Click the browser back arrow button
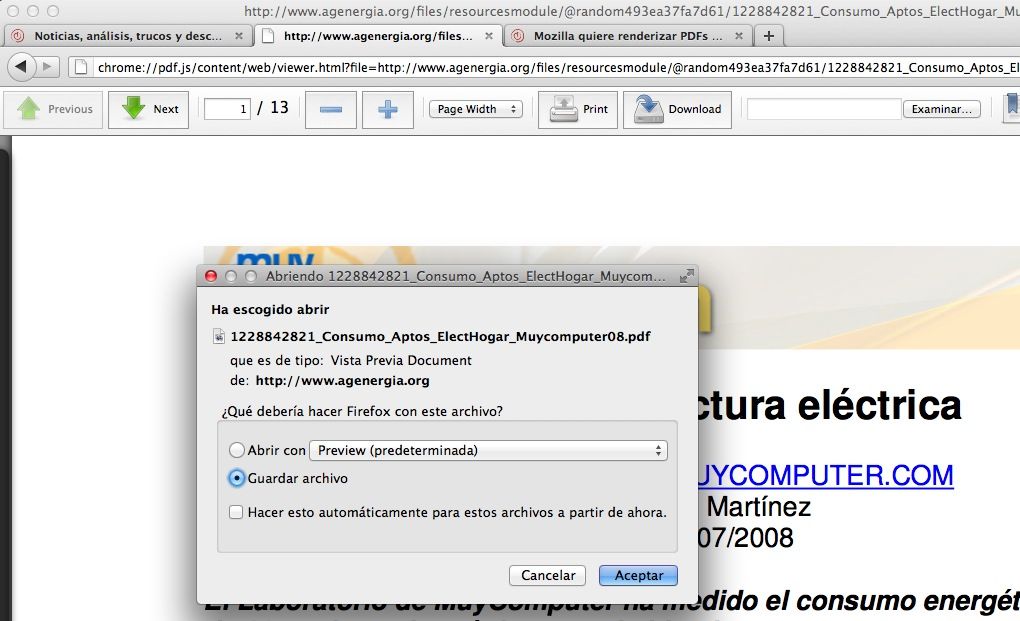 click(21, 67)
